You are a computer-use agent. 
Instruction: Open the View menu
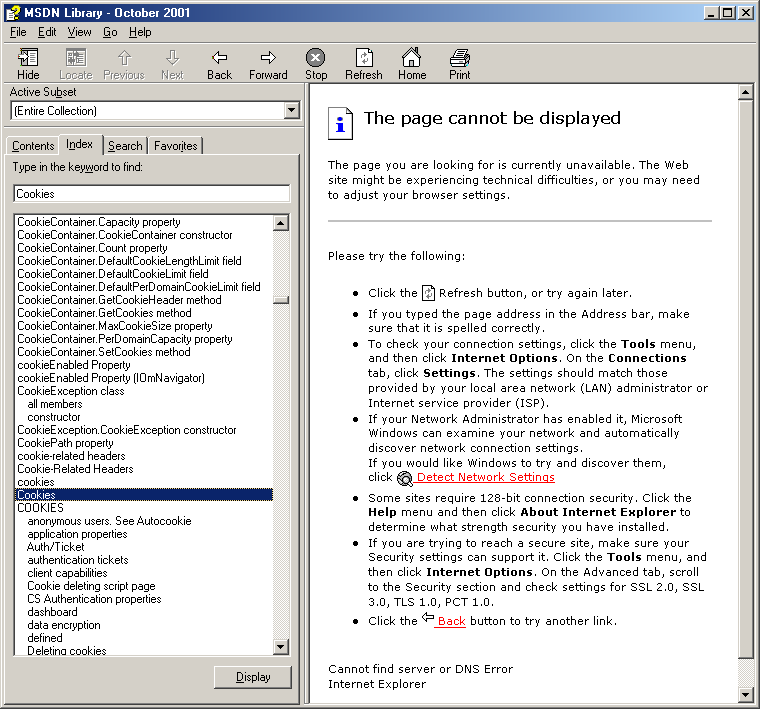79,32
